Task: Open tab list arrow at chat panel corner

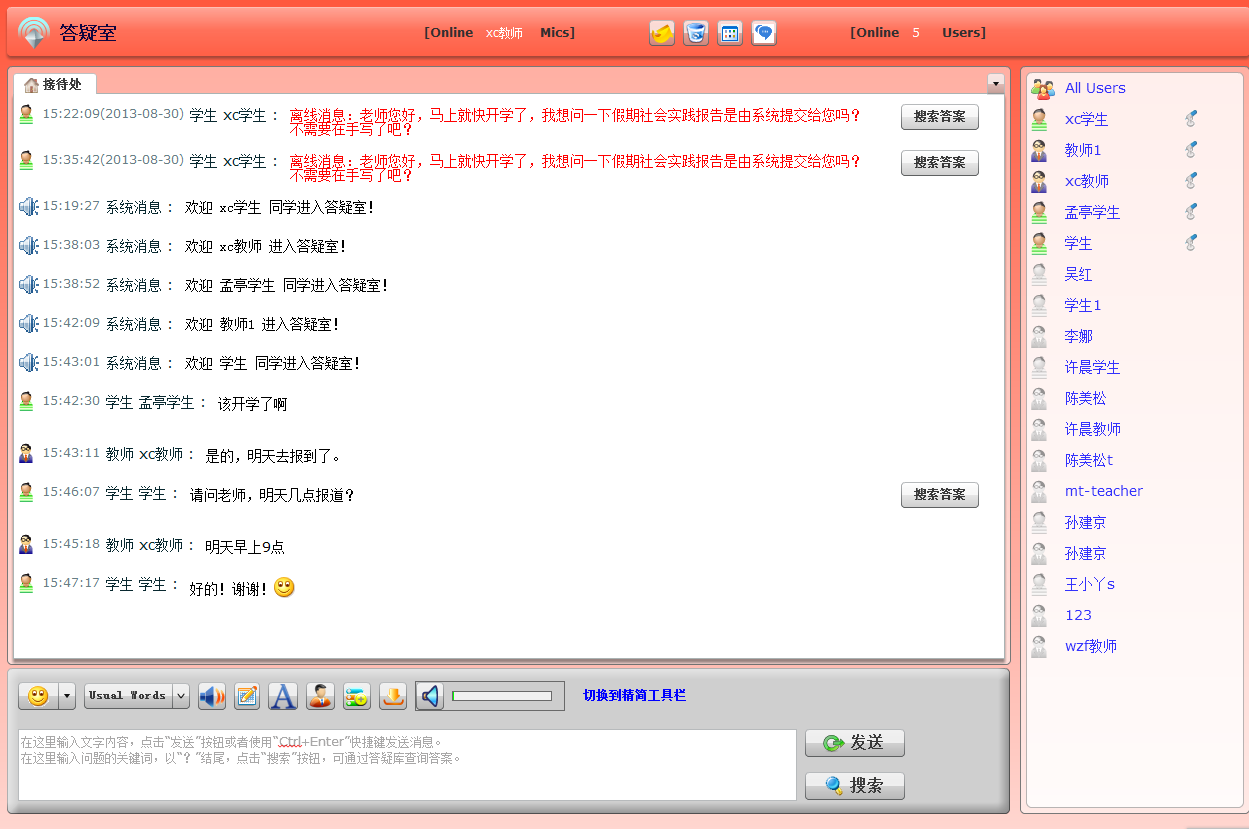Action: [995, 83]
